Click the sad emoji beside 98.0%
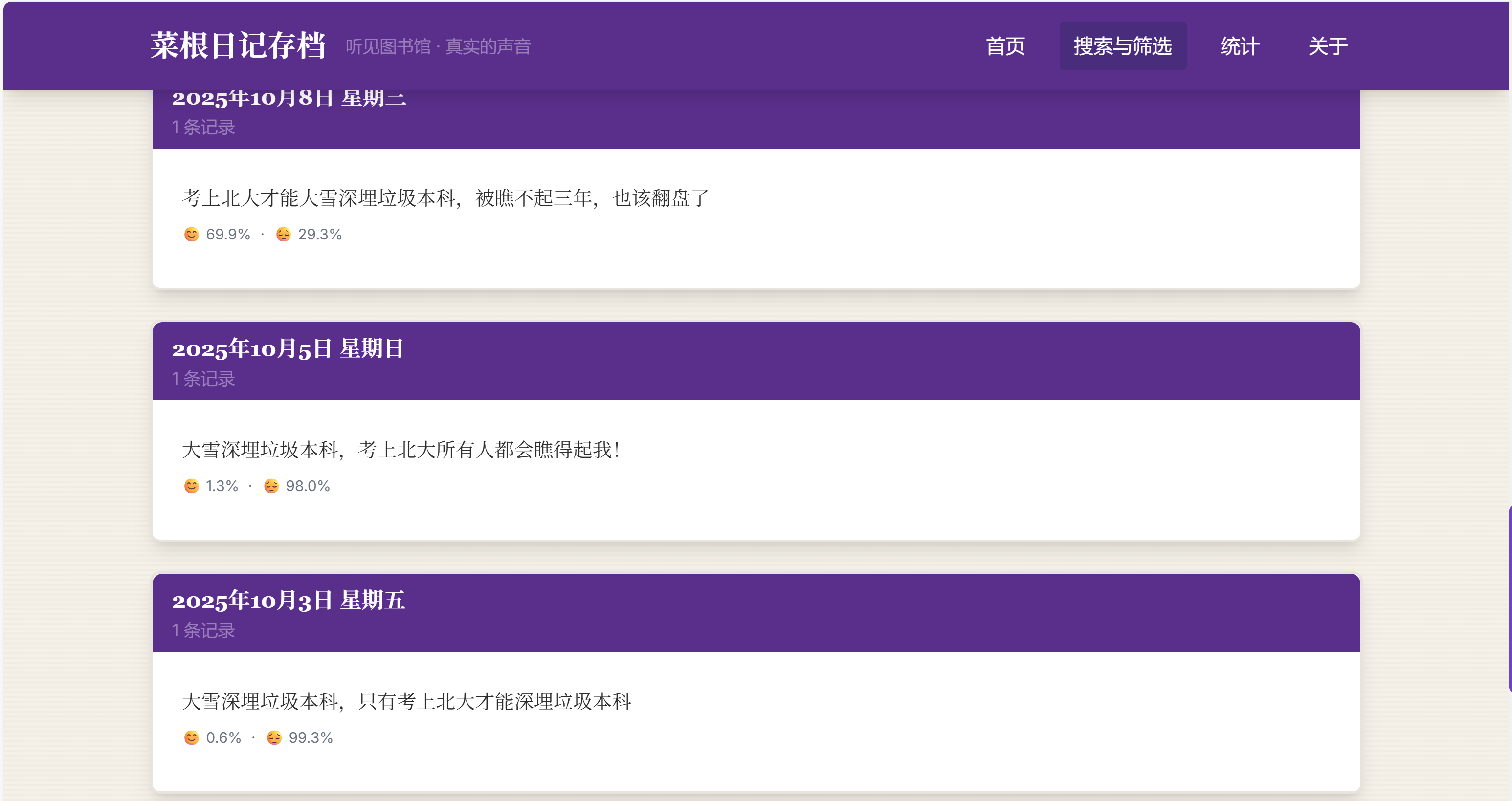The image size is (1512, 801). [271, 486]
